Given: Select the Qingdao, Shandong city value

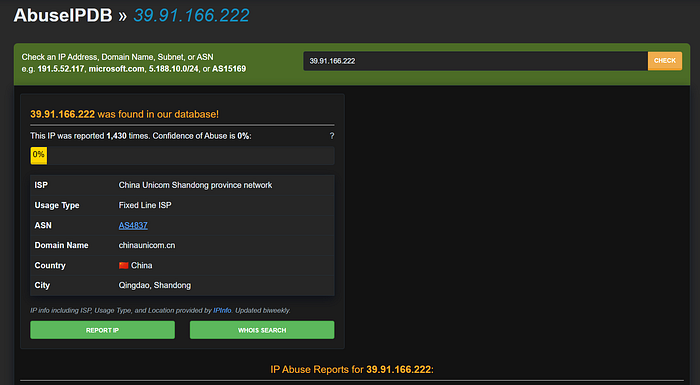Looking at the screenshot, I should pos(154,285).
